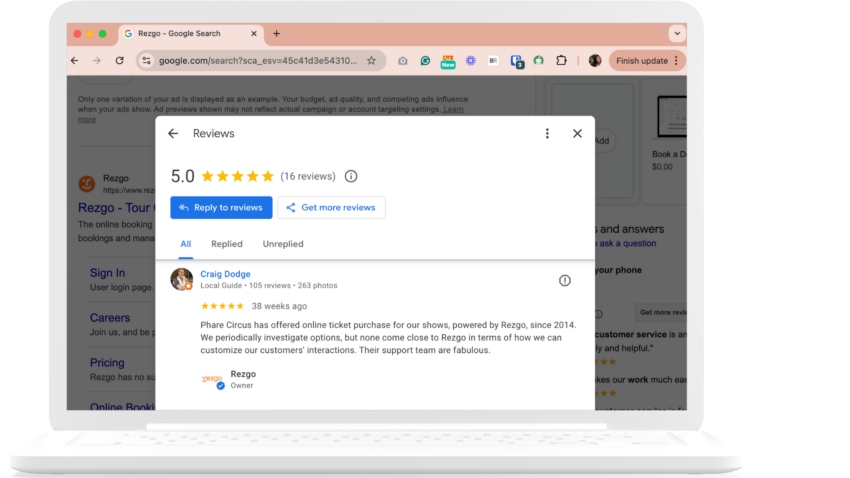Image resolution: width=850 pixels, height=478 pixels.
Task: Open a new browser tab with plus
Action: coord(276,34)
